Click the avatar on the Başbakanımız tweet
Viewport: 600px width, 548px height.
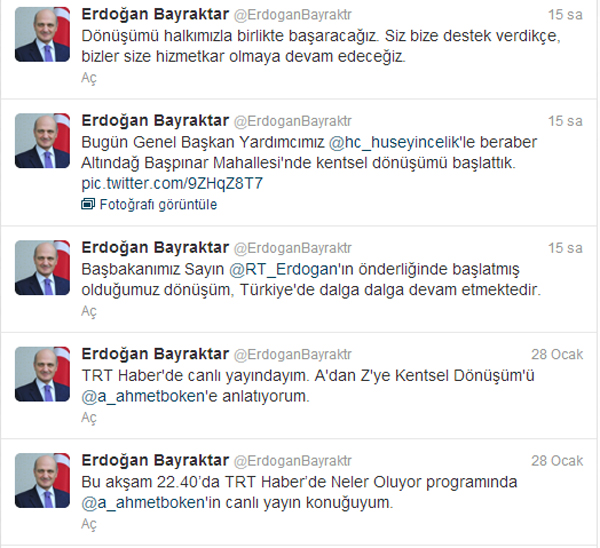pos(42,268)
